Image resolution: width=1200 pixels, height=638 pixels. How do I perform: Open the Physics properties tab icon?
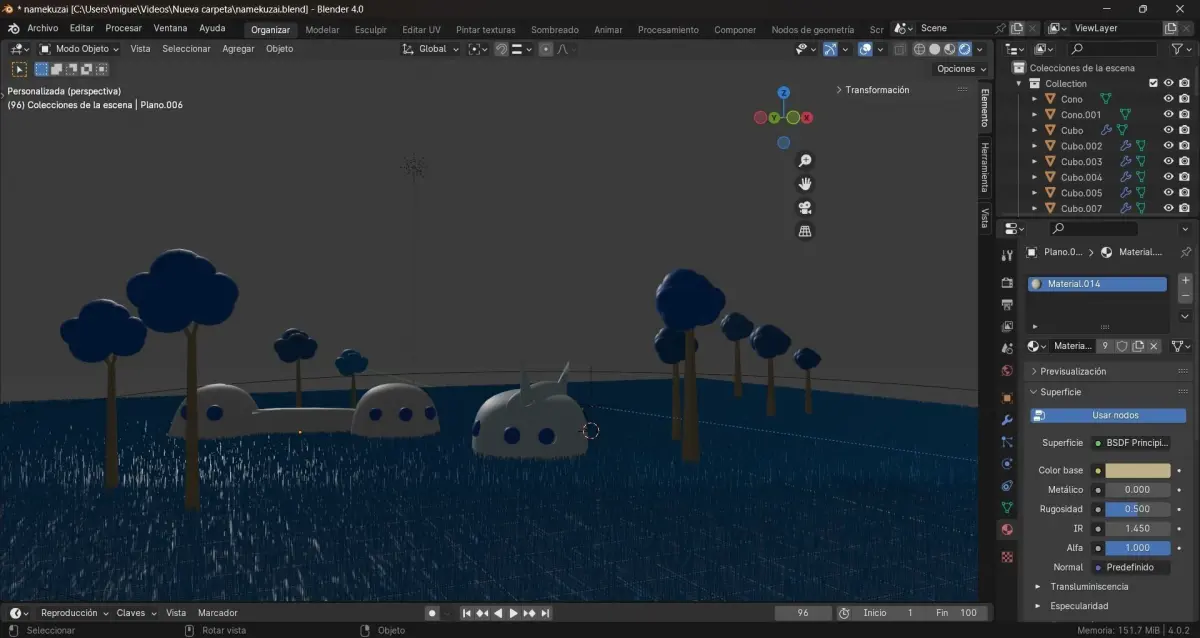(1007, 464)
